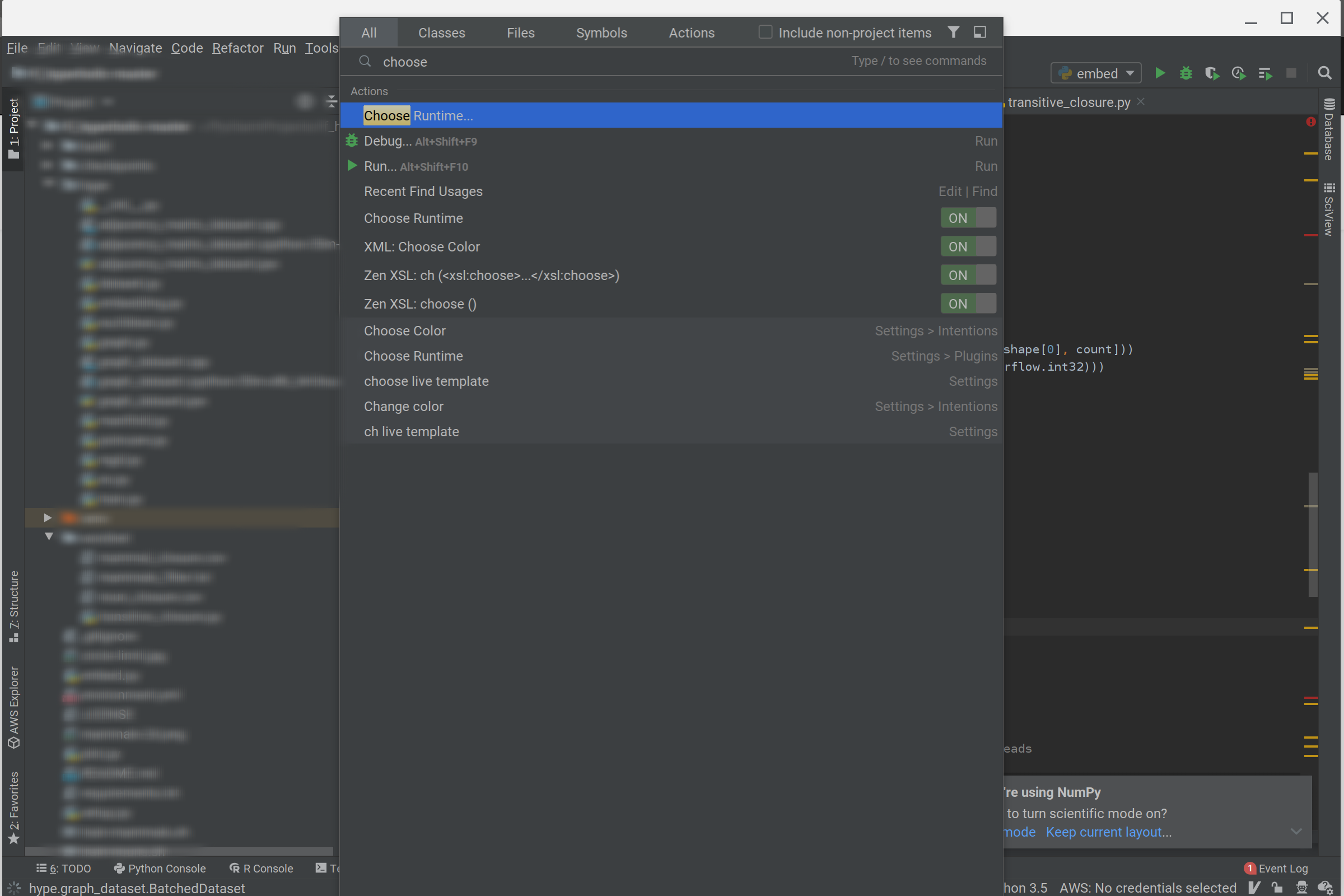Open the embed run configuration dropdown

1095,73
